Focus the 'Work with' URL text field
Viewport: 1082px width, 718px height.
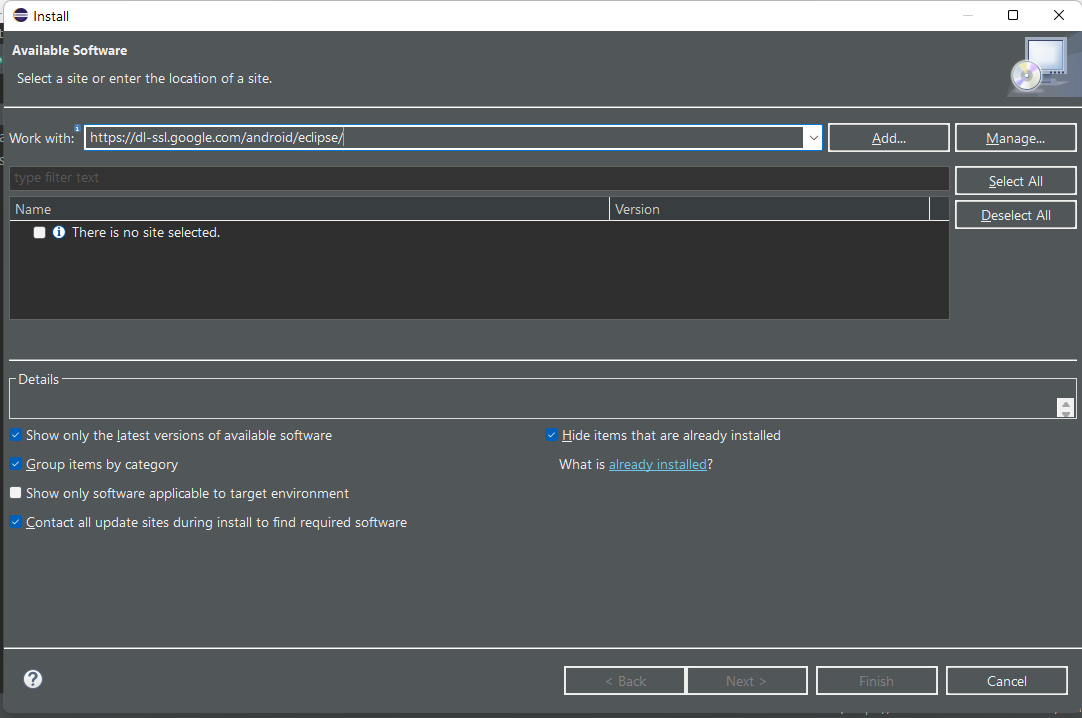[x=444, y=138]
